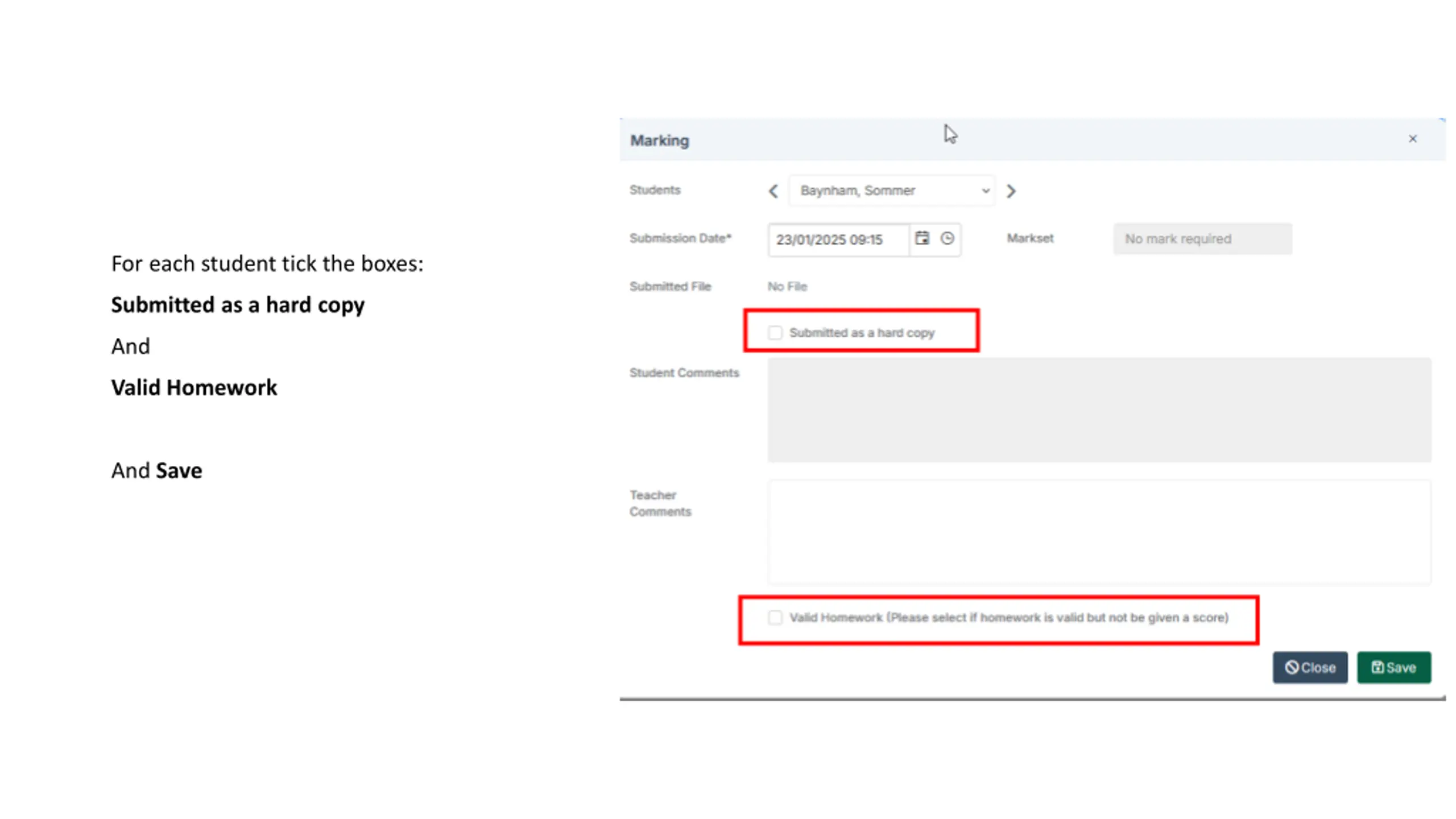Go to previous student with left chevron

[x=773, y=191]
